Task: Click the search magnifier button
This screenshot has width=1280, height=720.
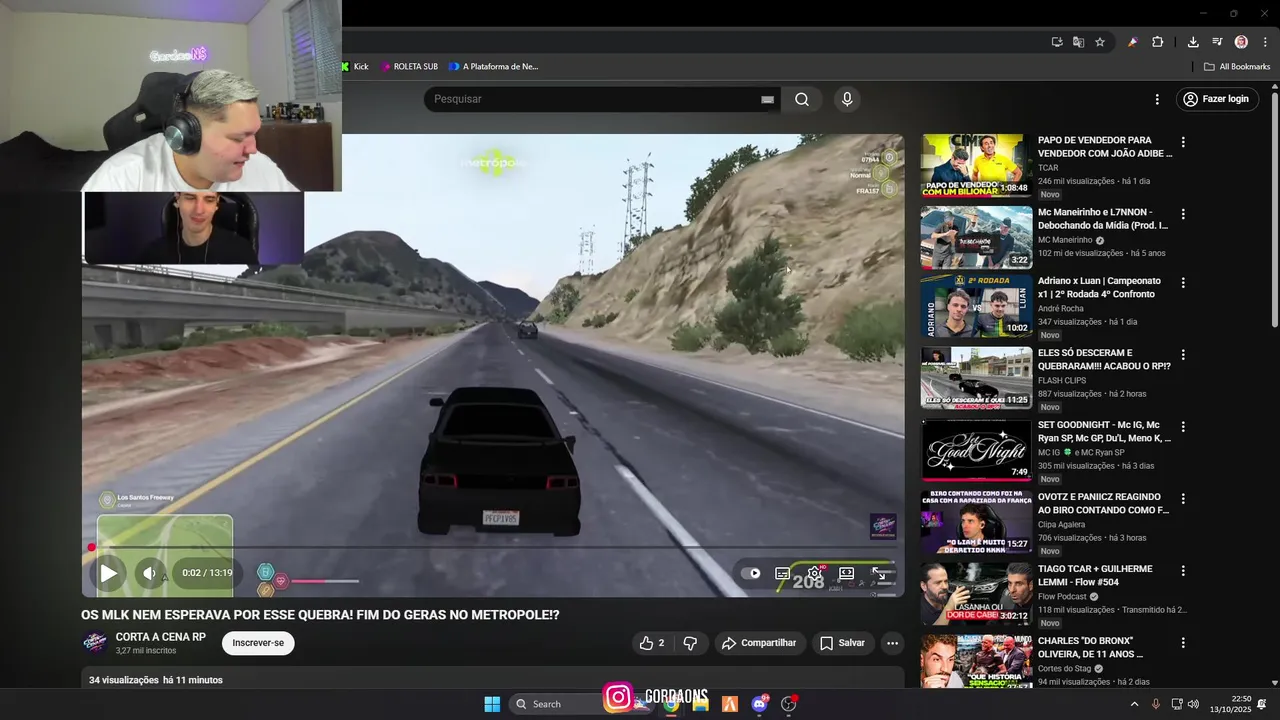Action: point(802,99)
